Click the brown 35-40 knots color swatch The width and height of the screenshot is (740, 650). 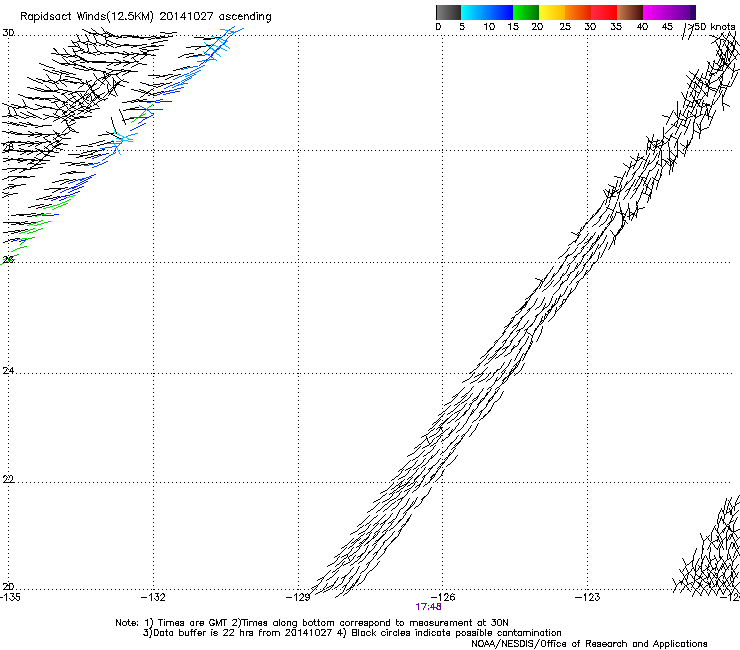tap(630, 12)
